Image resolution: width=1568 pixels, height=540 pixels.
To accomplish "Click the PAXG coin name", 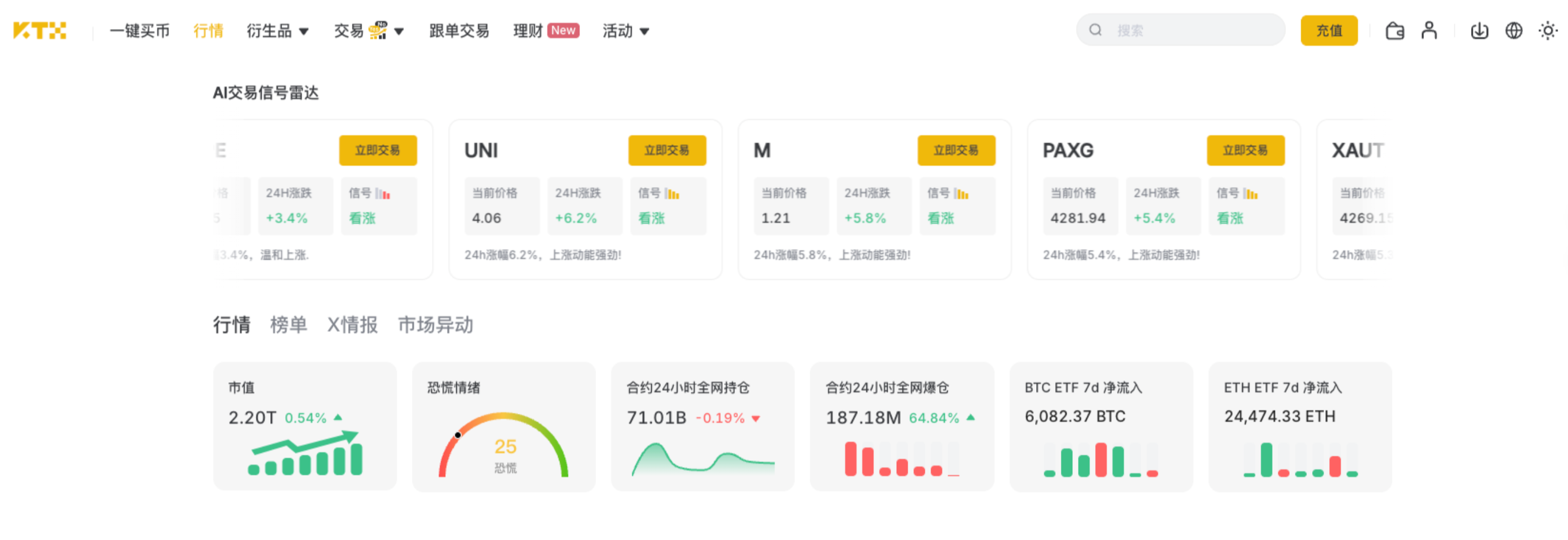I will click(1068, 150).
